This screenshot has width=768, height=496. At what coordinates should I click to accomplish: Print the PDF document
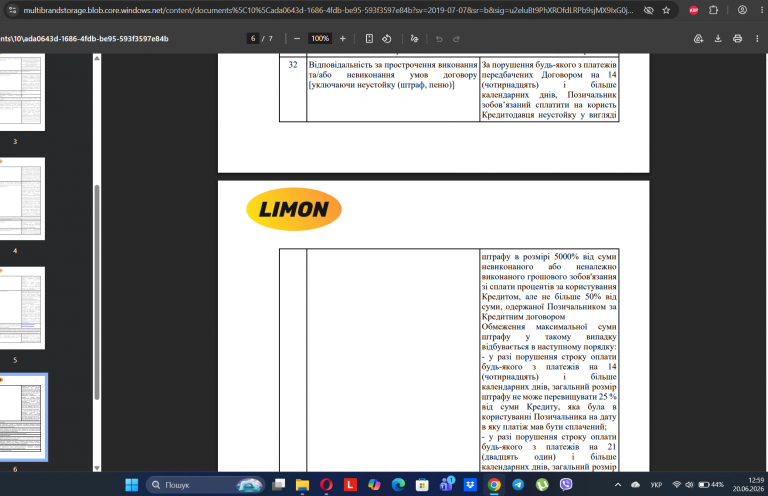737,39
